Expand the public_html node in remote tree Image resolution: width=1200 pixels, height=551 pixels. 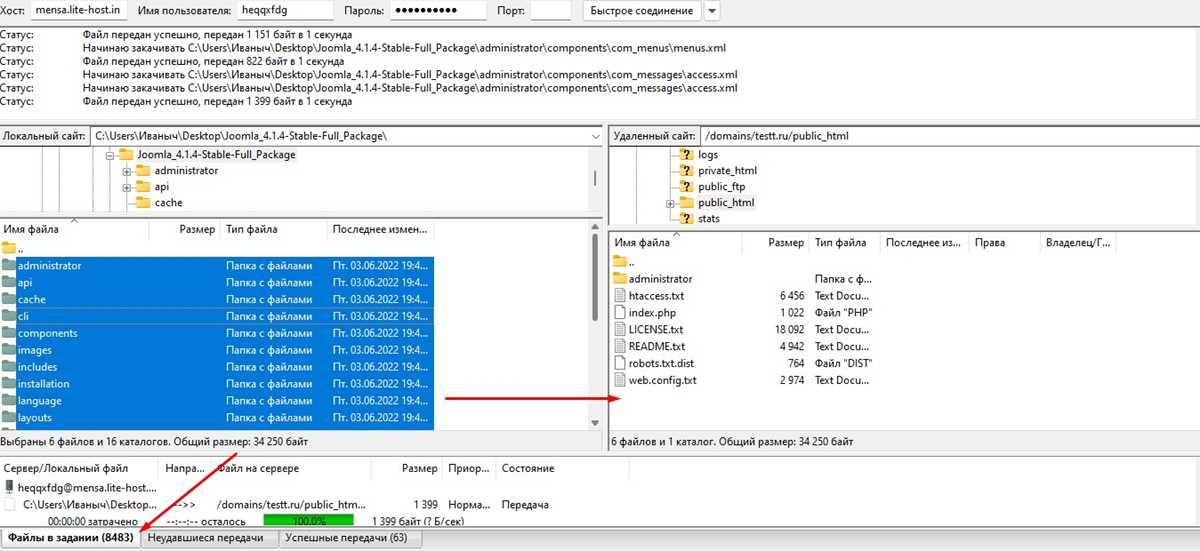click(671, 203)
